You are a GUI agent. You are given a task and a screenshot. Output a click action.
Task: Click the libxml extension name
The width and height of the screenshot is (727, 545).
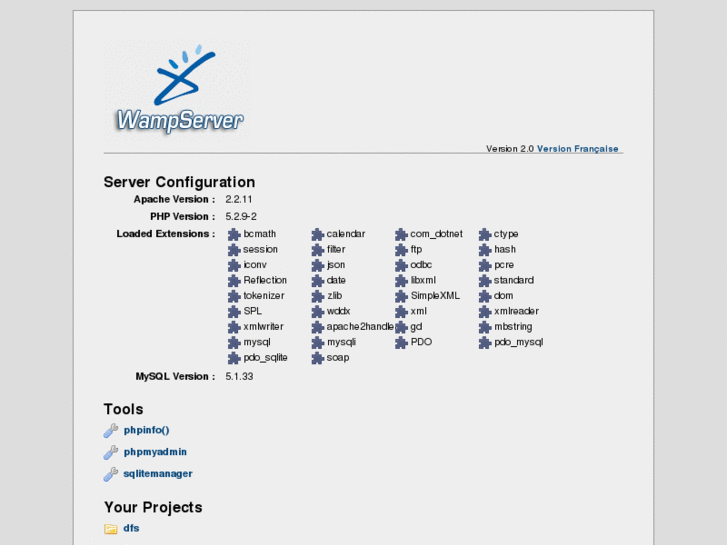pos(423,280)
